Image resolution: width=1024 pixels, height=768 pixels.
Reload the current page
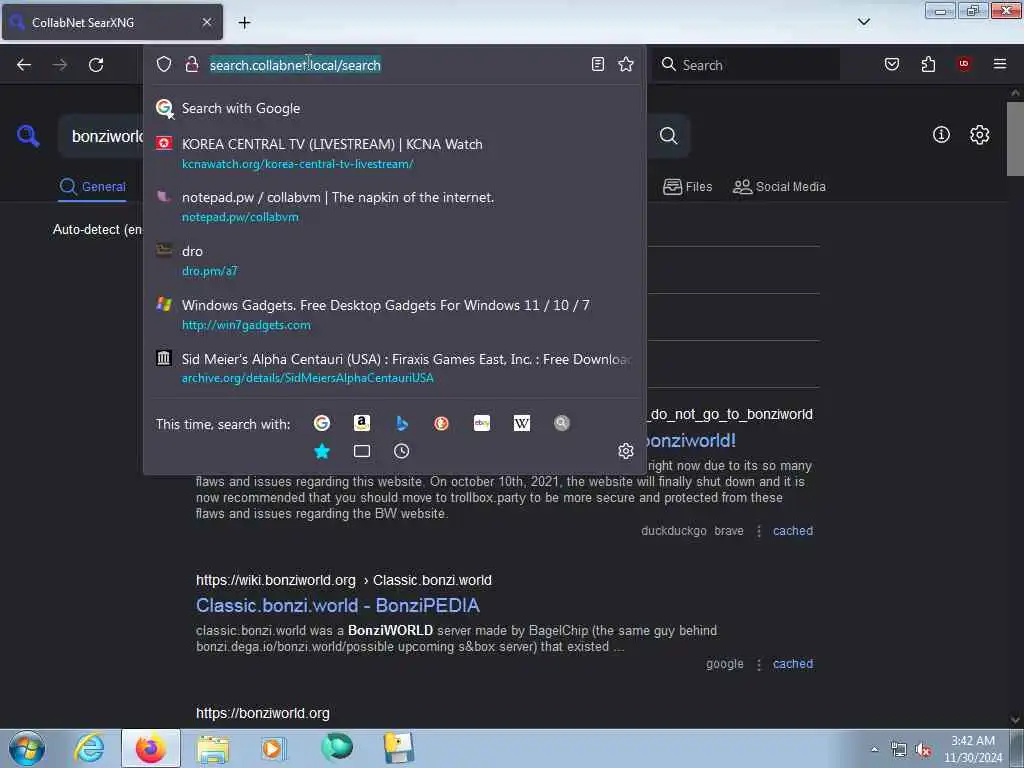pyautogui.click(x=96, y=65)
